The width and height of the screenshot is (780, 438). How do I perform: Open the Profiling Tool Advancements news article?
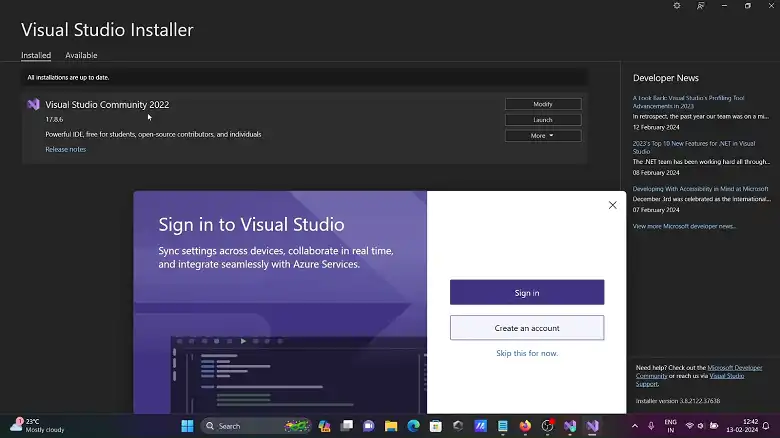pos(688,102)
